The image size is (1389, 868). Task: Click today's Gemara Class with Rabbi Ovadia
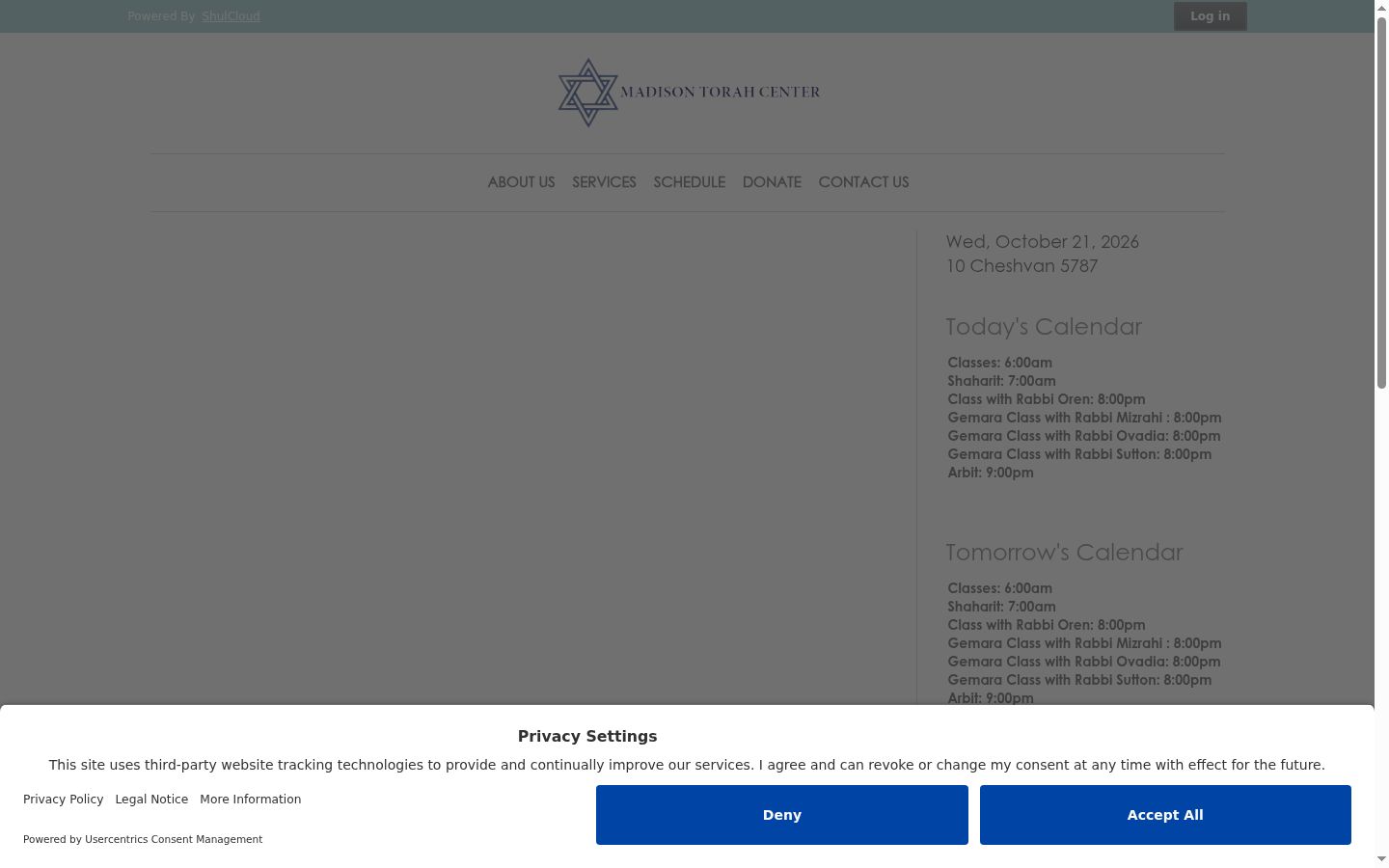click(x=1084, y=436)
